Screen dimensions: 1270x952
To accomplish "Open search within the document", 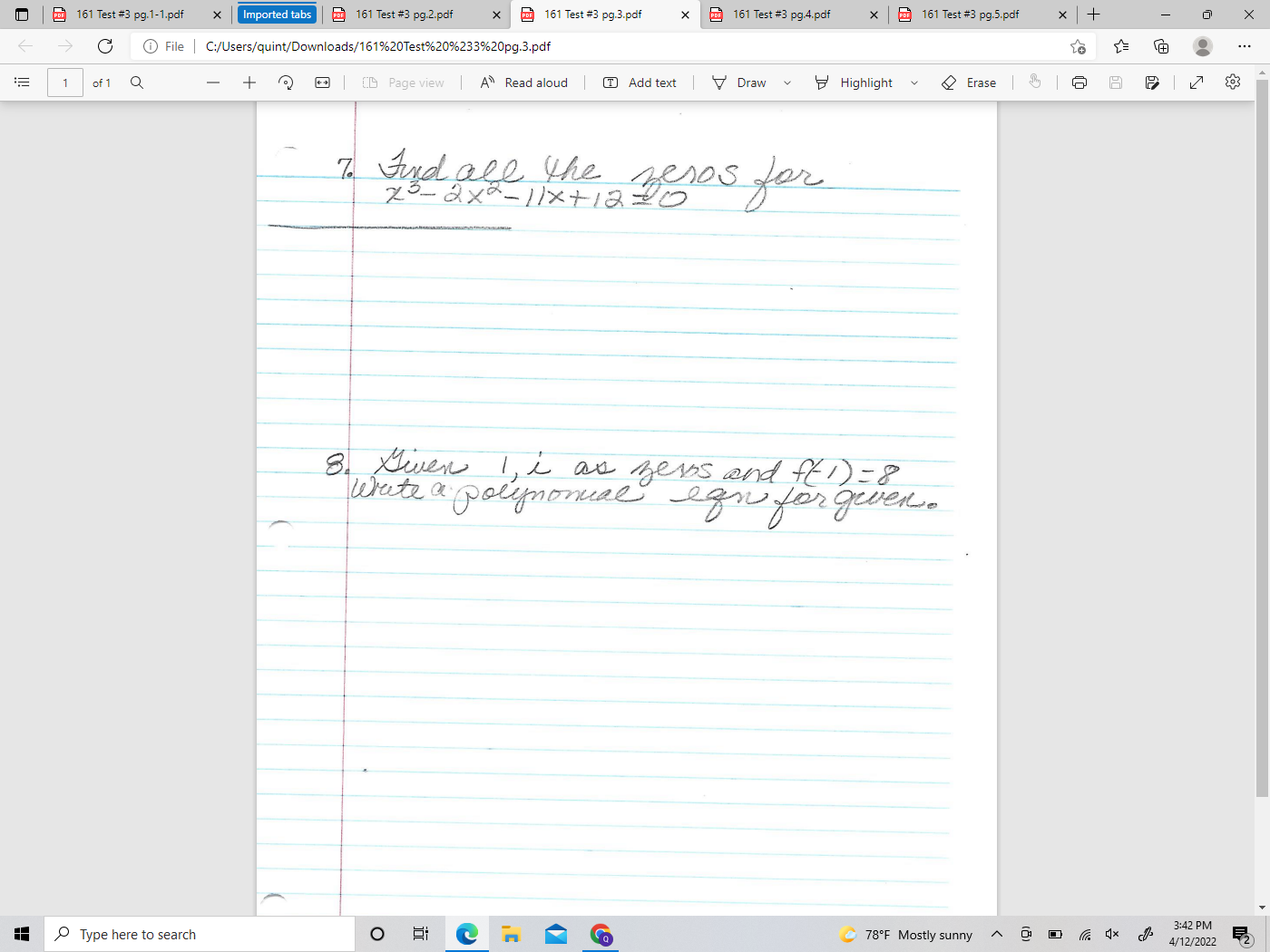I will (x=137, y=83).
